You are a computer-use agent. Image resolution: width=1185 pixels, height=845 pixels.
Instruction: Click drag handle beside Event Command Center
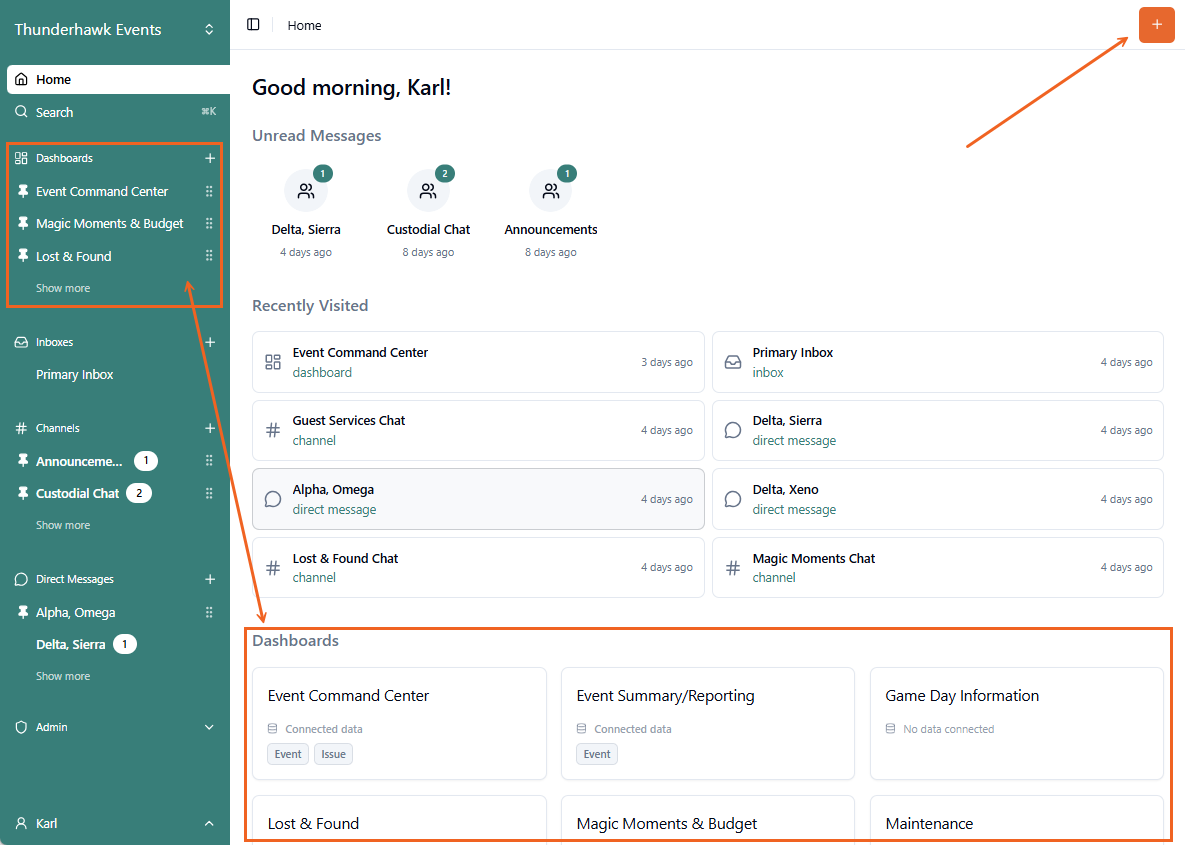[209, 191]
